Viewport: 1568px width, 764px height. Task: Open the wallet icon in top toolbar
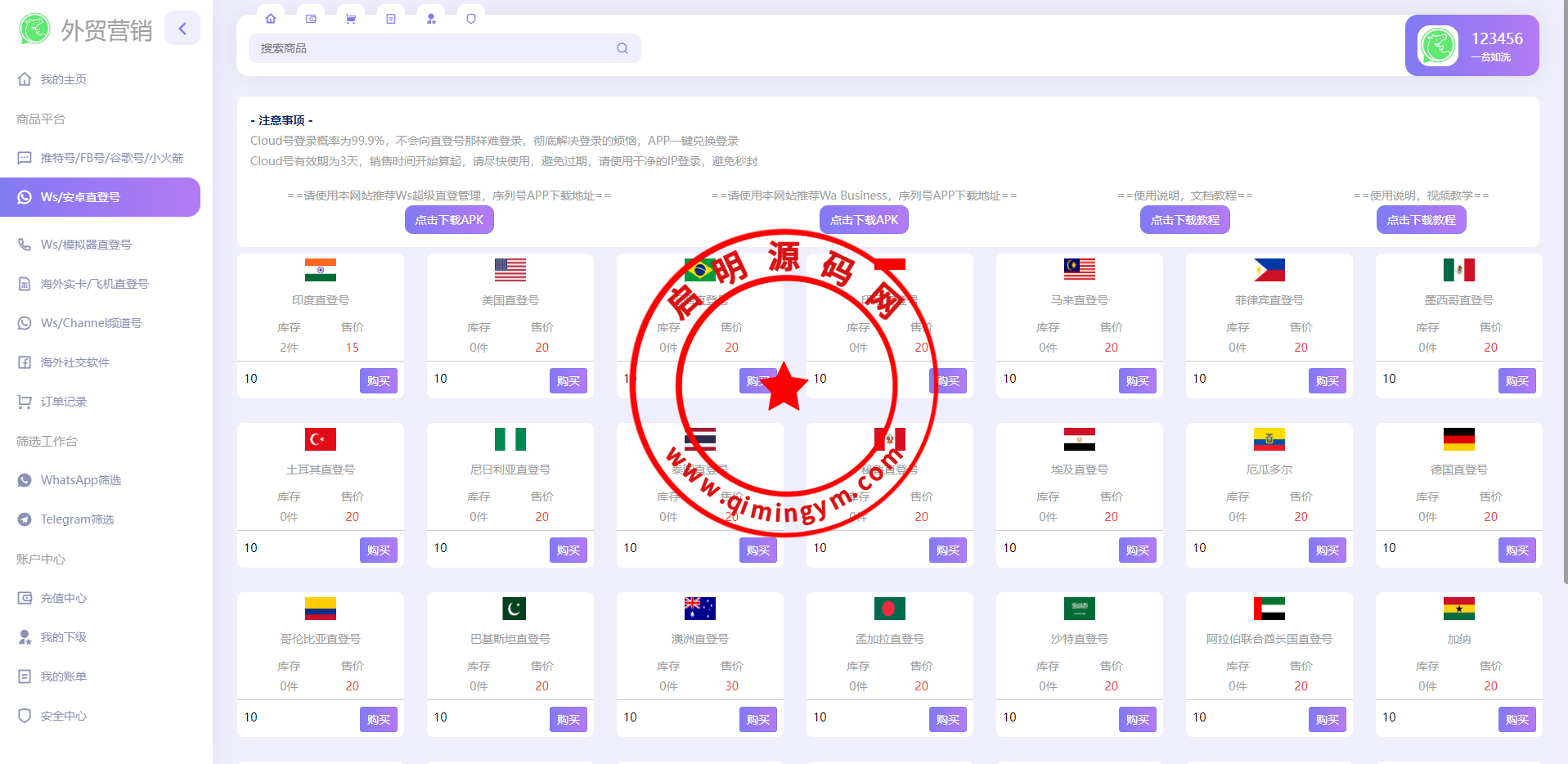[x=311, y=19]
